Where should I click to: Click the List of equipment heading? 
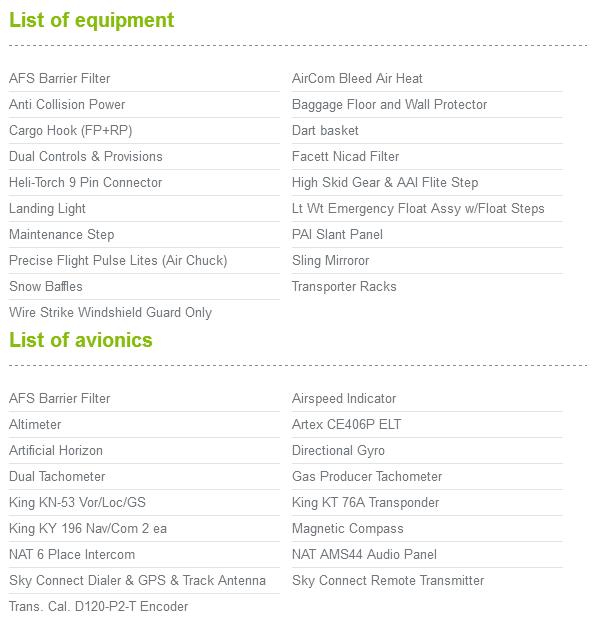click(92, 20)
